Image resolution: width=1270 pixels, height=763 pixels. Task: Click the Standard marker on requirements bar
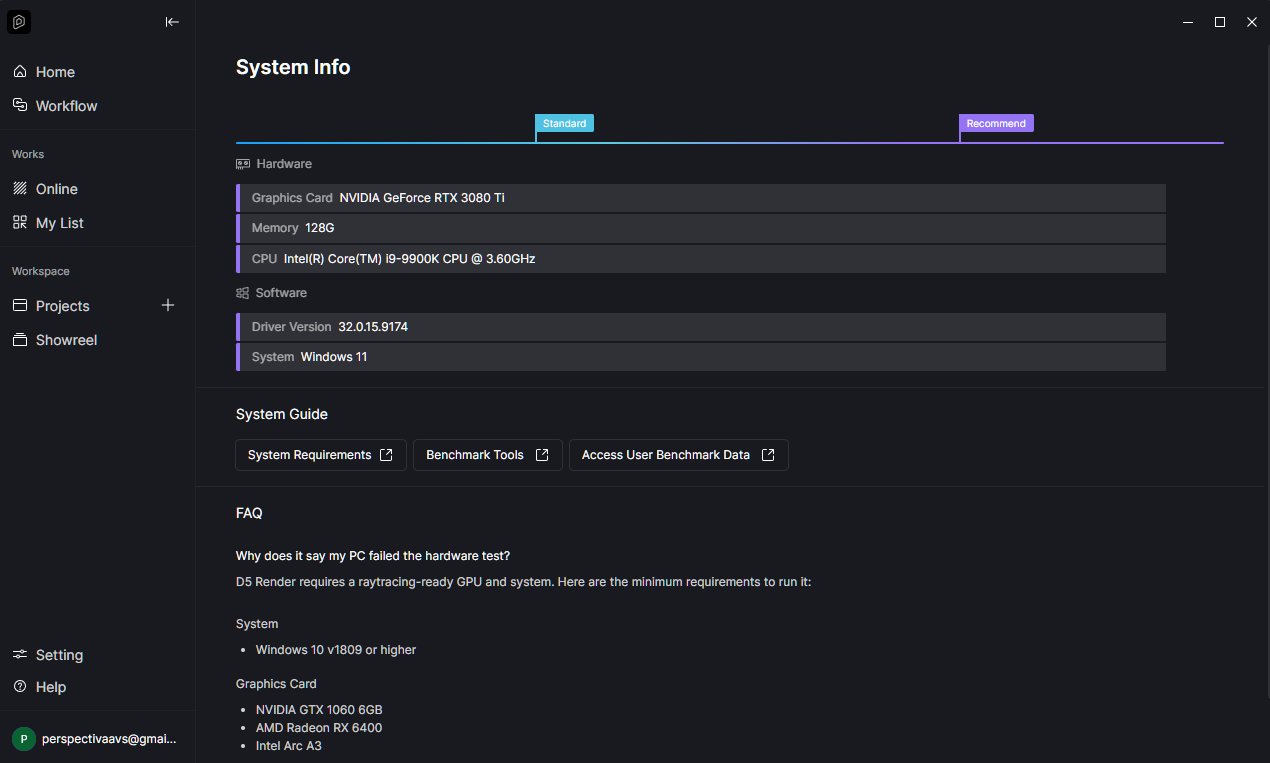[565, 123]
